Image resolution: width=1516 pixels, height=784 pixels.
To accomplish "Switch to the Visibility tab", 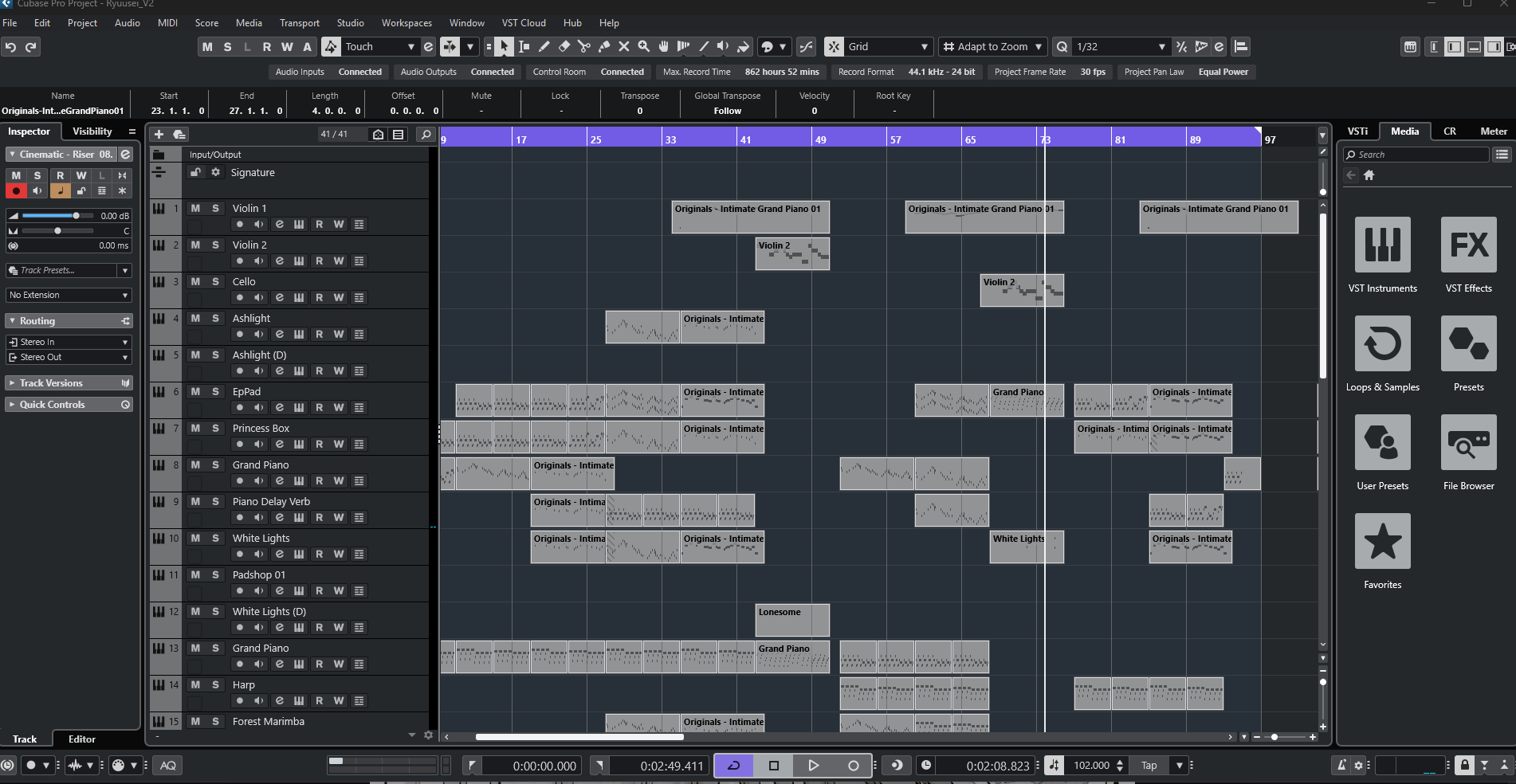I will coord(92,131).
